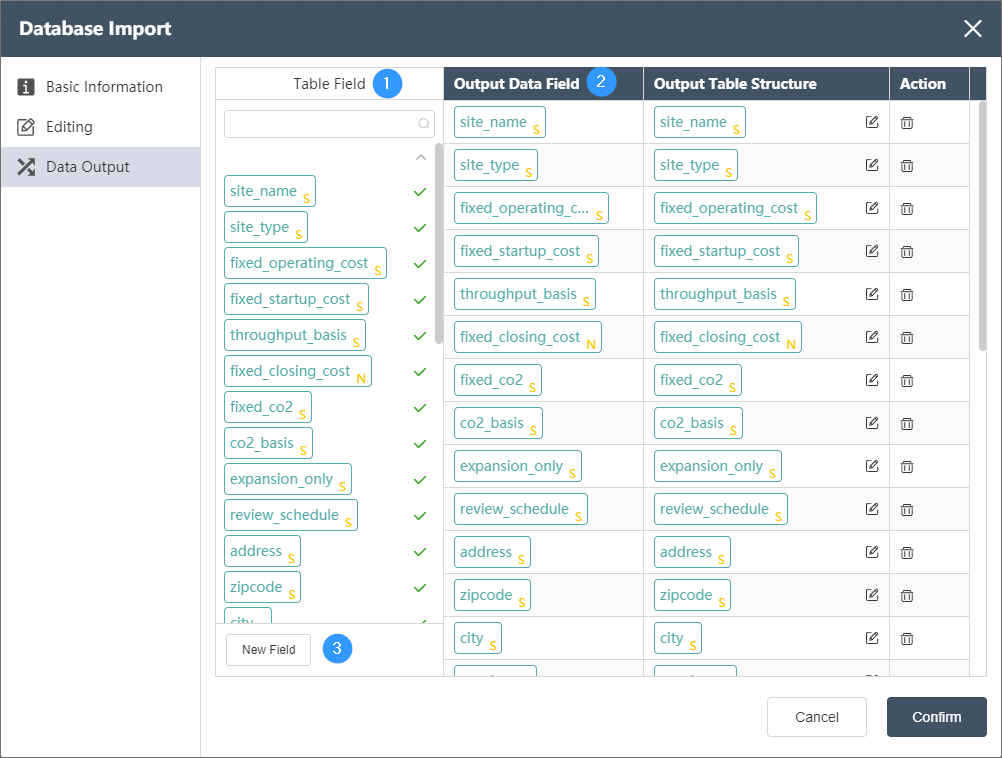Edit the site_type output field
1002x758 pixels.
coord(872,165)
